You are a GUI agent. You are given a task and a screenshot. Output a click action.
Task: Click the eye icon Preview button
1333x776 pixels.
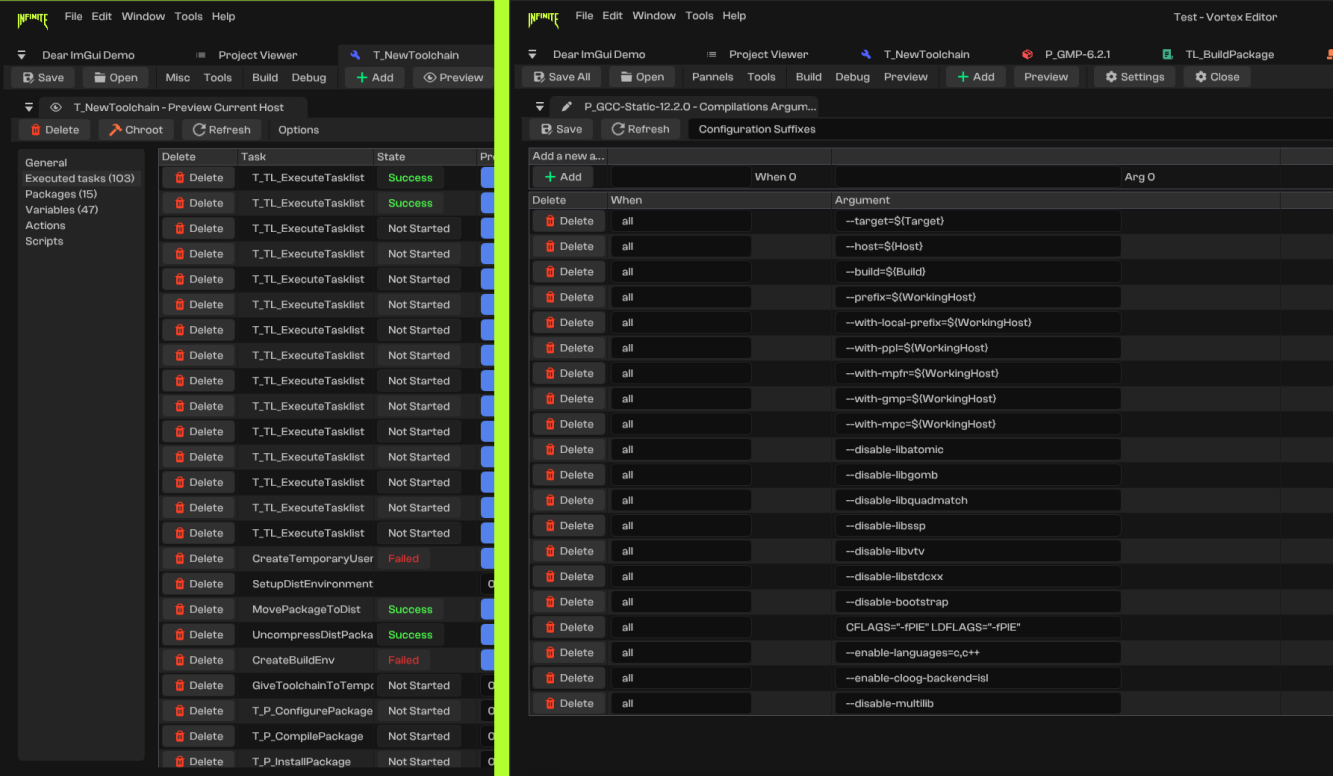[453, 78]
